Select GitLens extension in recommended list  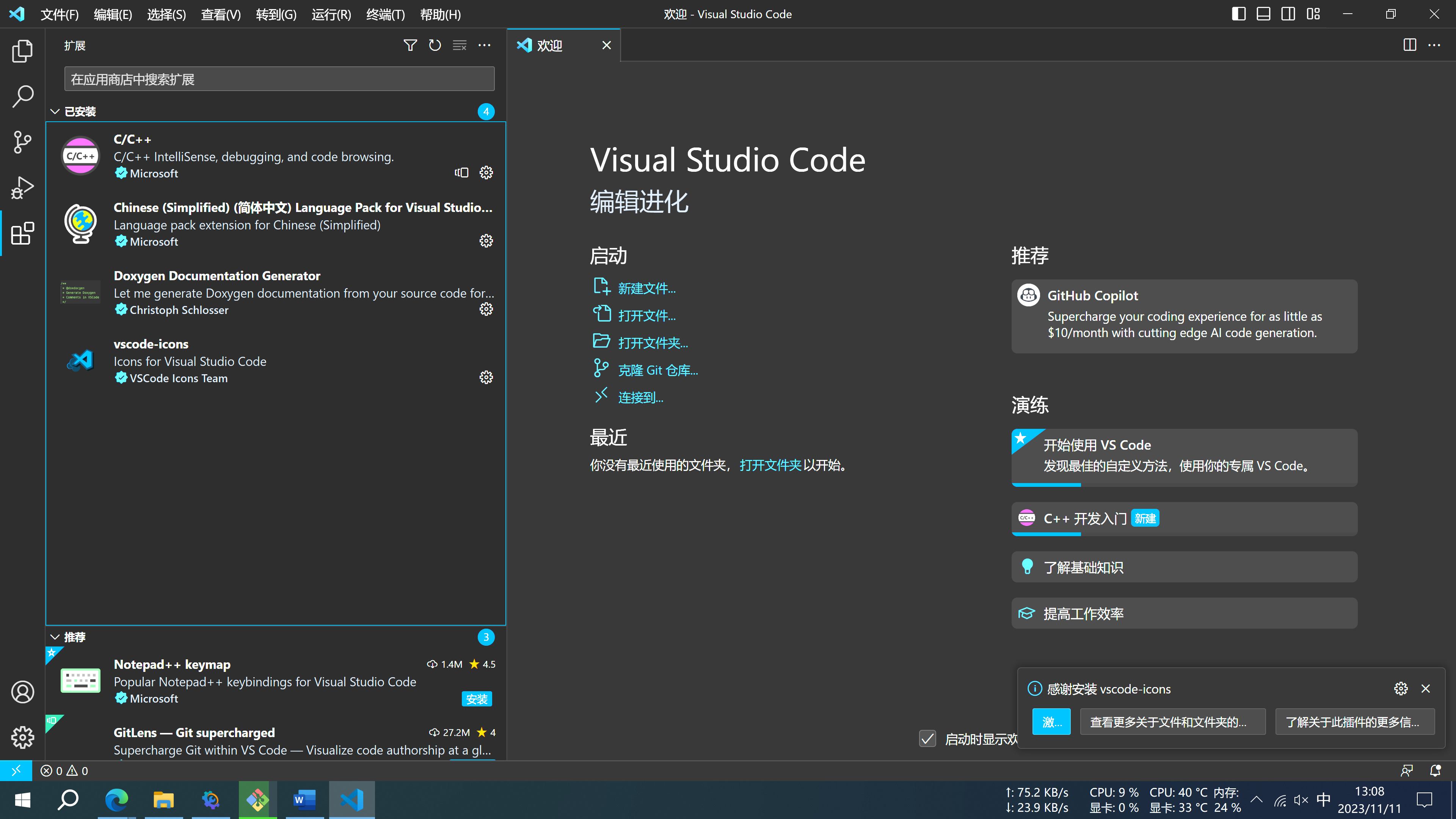[x=276, y=738]
